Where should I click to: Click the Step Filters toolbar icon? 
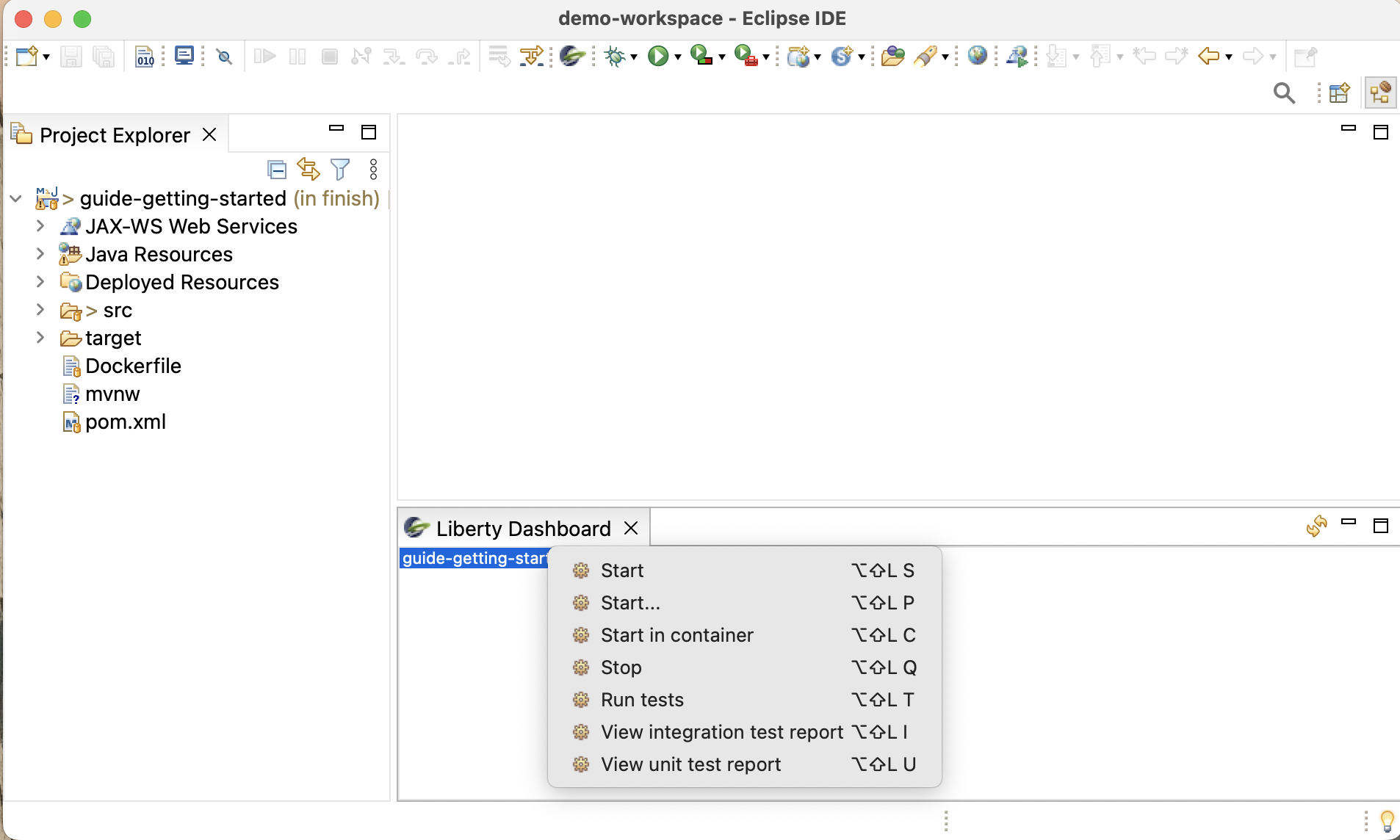coord(532,57)
